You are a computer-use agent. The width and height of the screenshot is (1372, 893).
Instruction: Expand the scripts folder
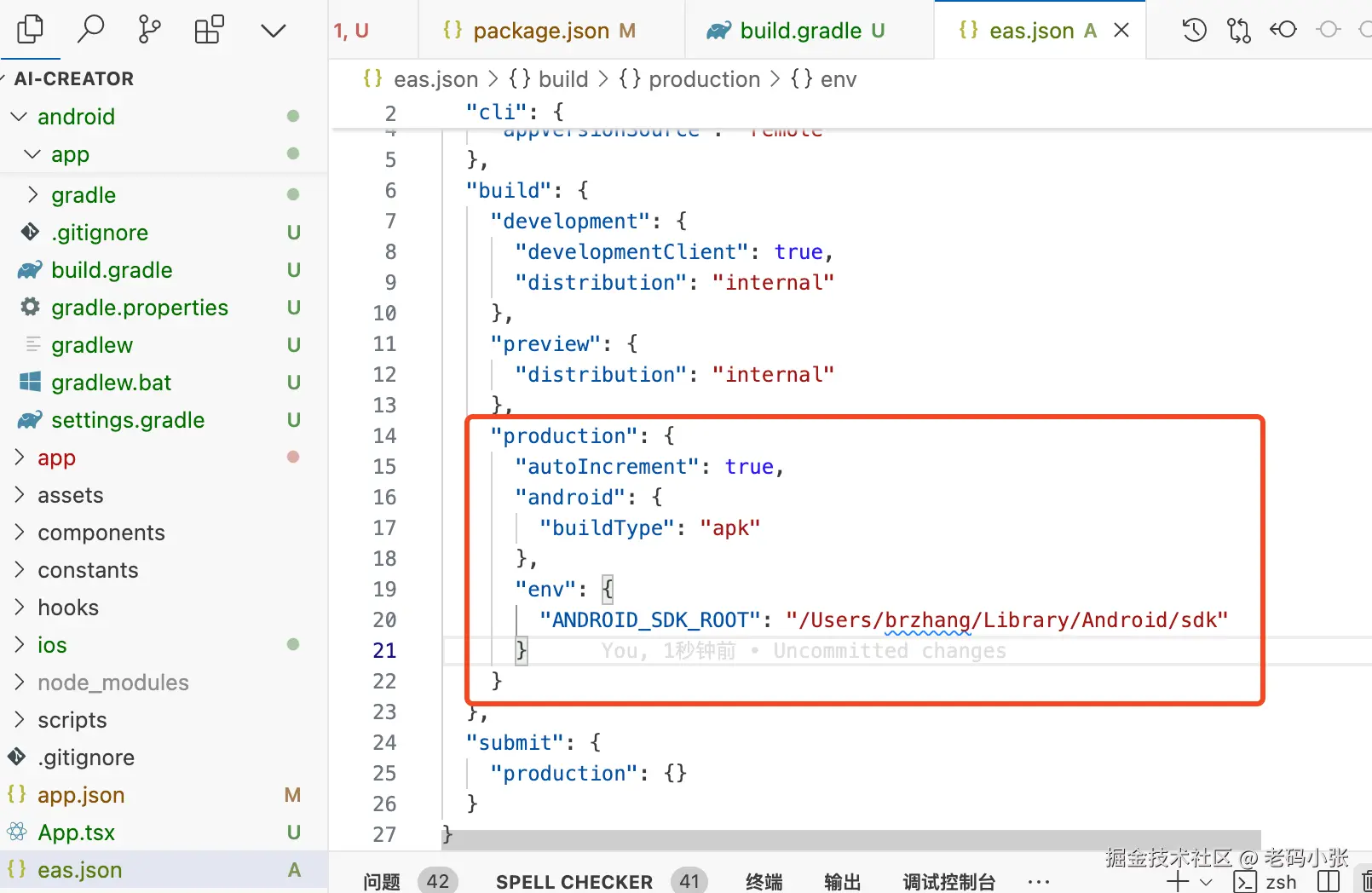click(x=164, y=720)
